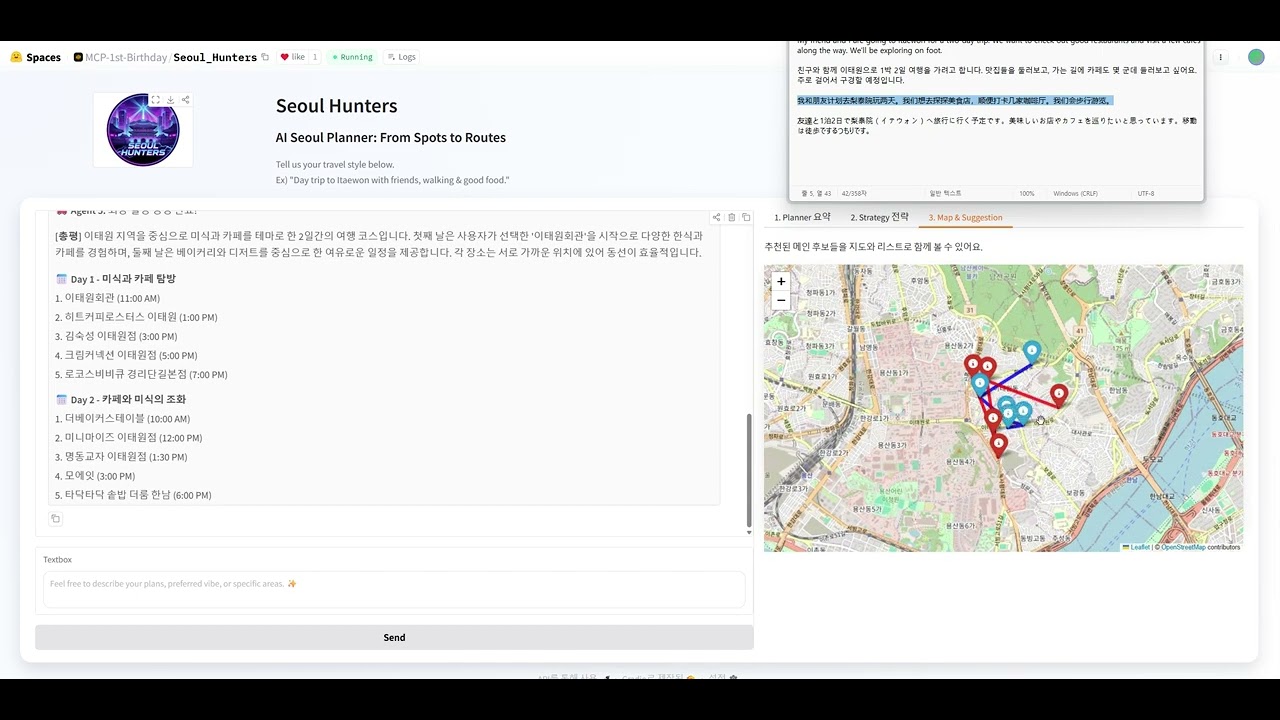Click 1. 더베이커스테이블 (10:00 AM) item
The width and height of the screenshot is (1280, 720).
(x=122, y=419)
